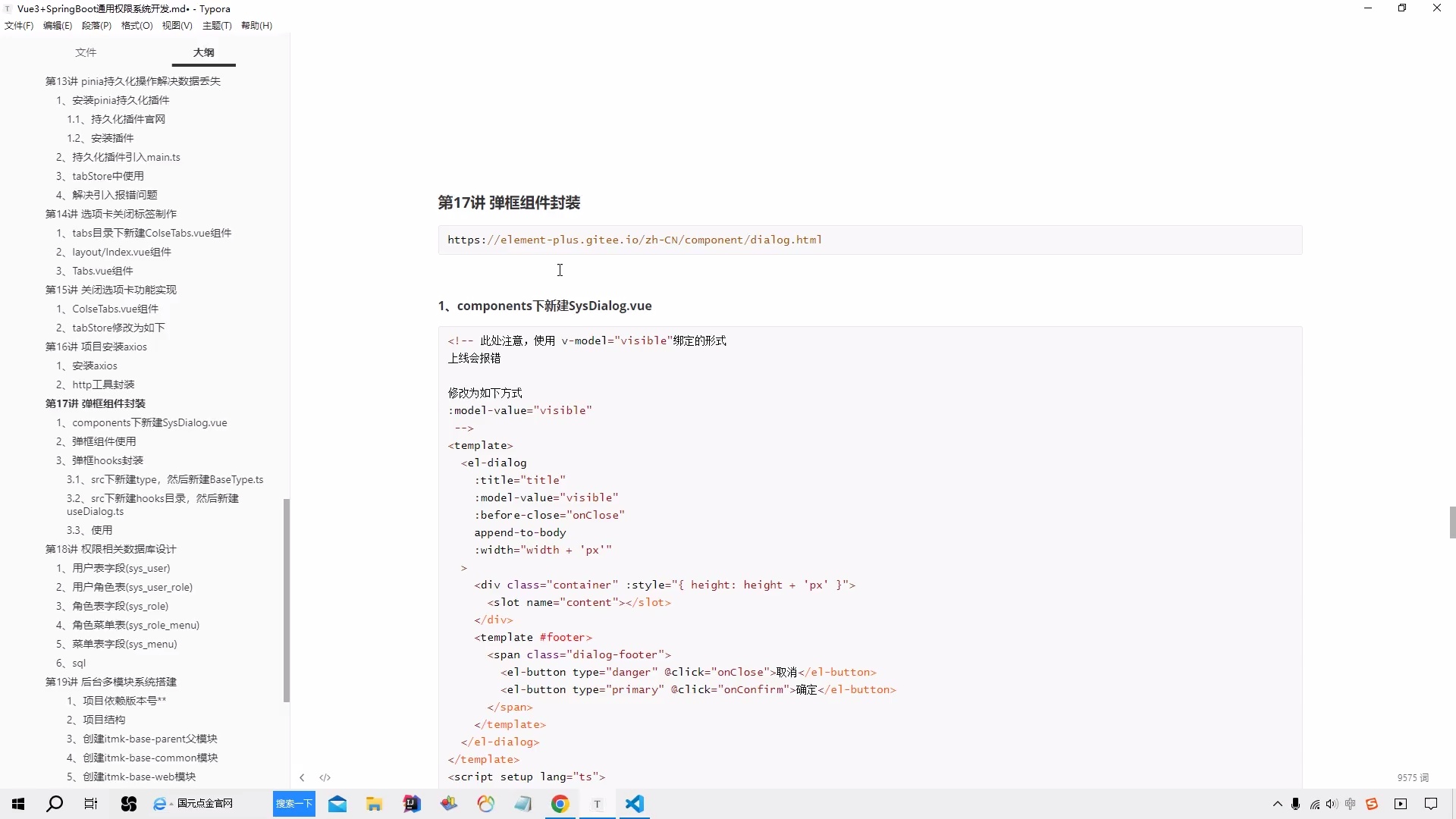Open the Typora app icon in the taskbar
This screenshot has height=819, width=1456.
coord(596,804)
